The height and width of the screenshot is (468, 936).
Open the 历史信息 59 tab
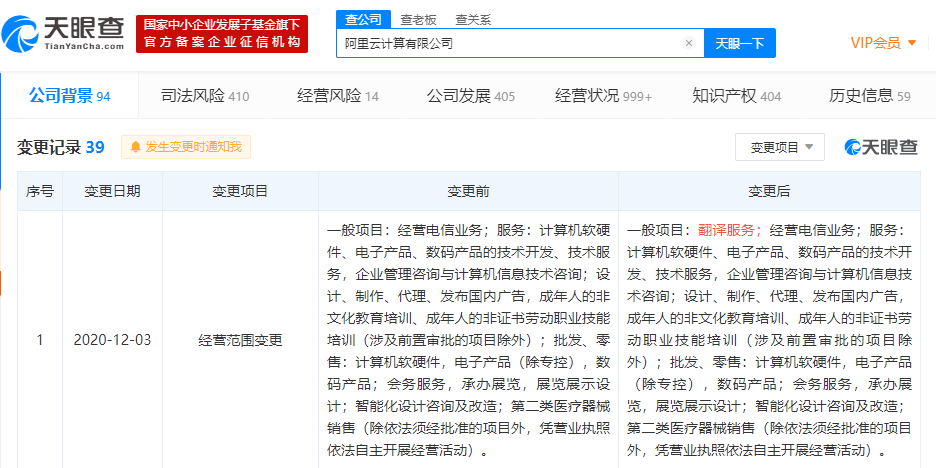(870, 96)
